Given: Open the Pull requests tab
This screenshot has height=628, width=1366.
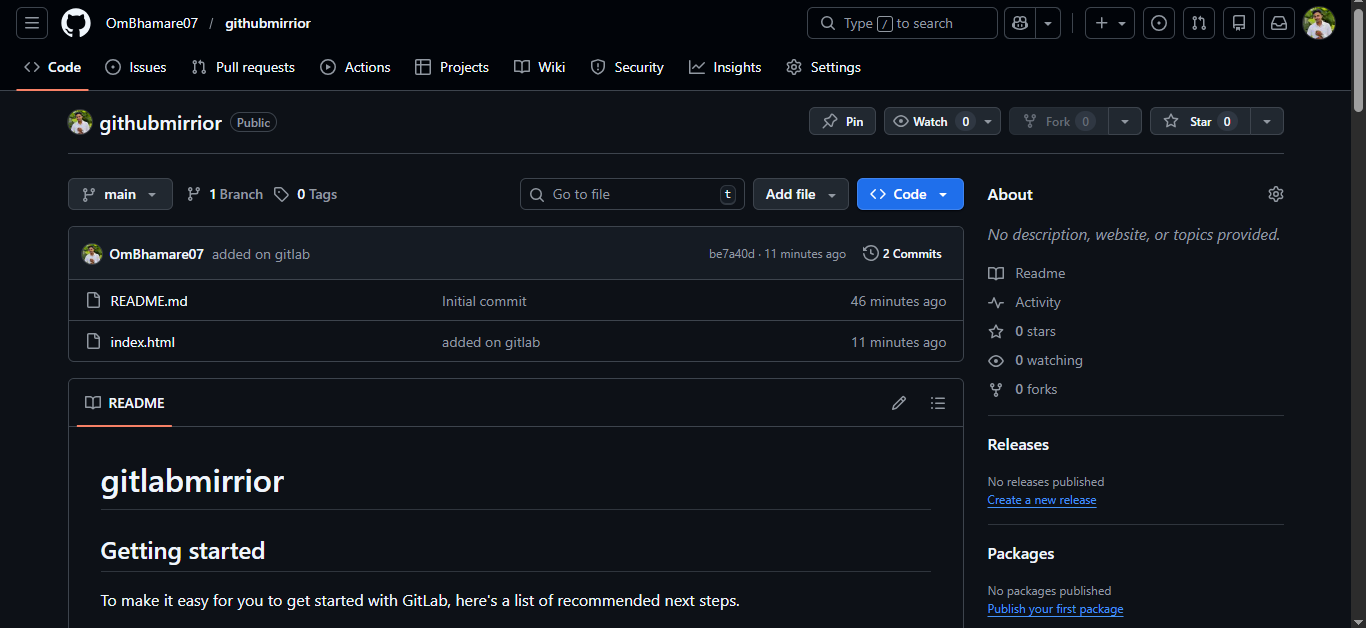Looking at the screenshot, I should point(243,67).
